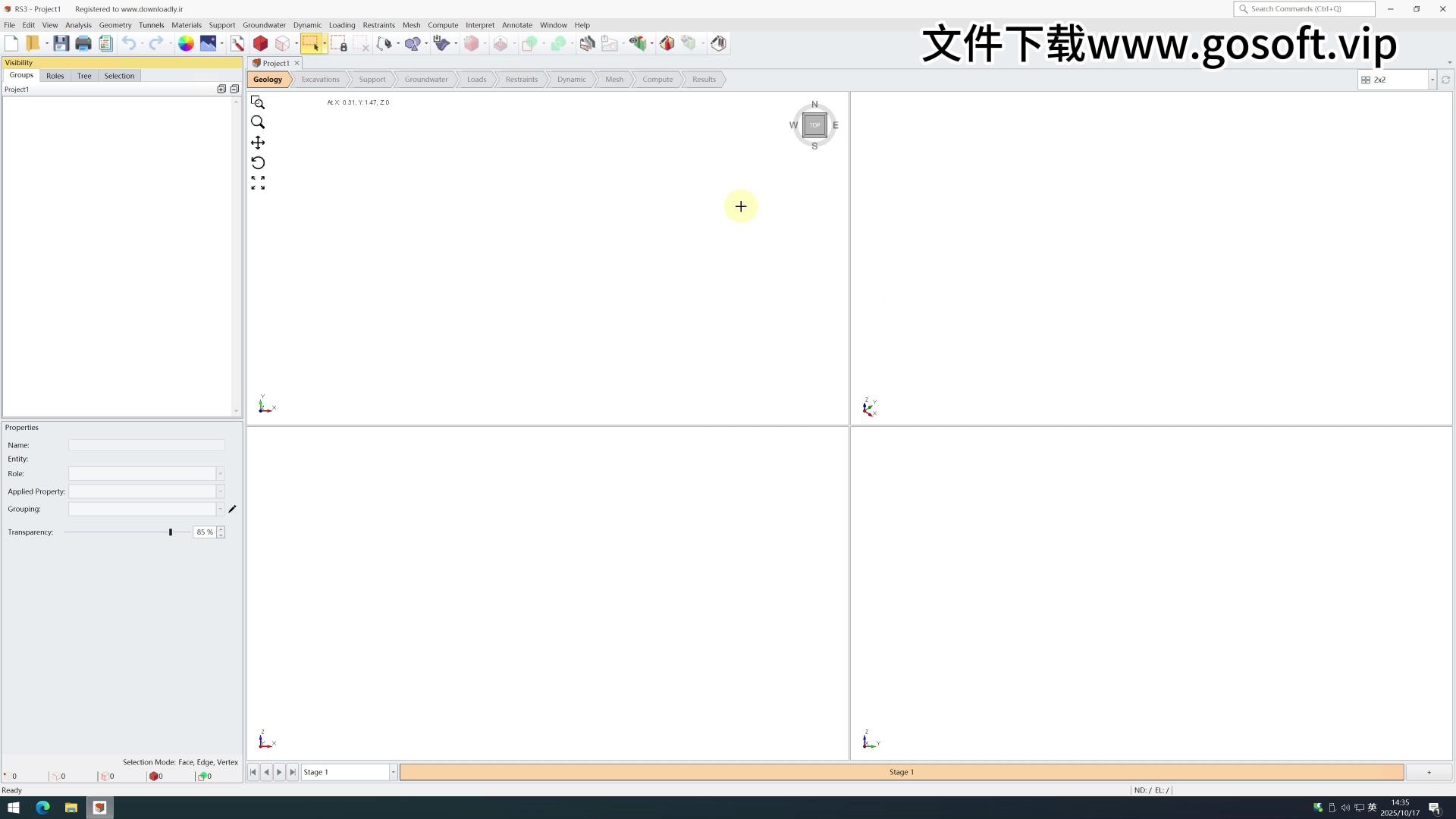
Task: Click the Search Commands input field
Action: tap(1304, 9)
